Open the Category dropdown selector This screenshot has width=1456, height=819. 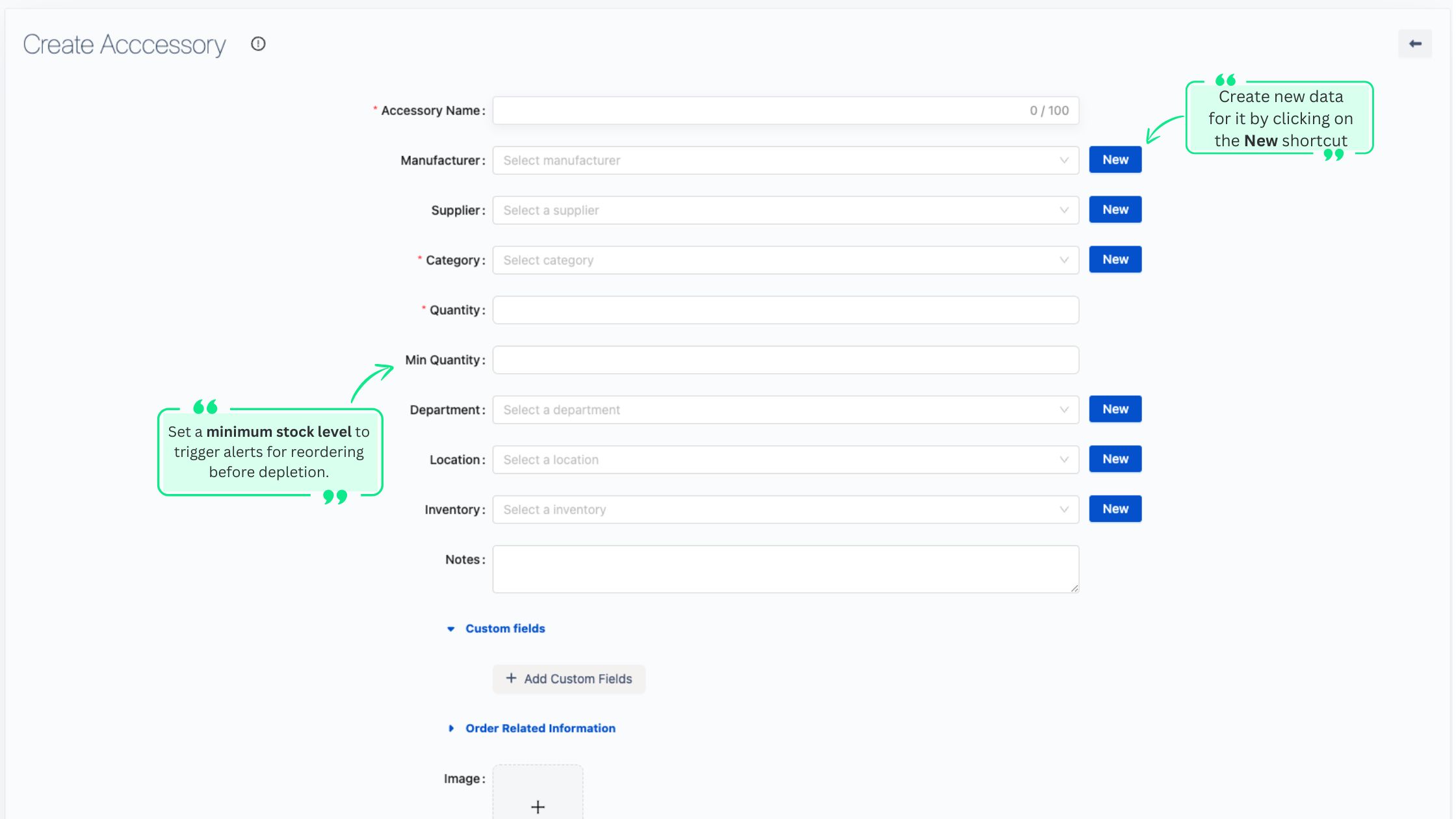785,259
